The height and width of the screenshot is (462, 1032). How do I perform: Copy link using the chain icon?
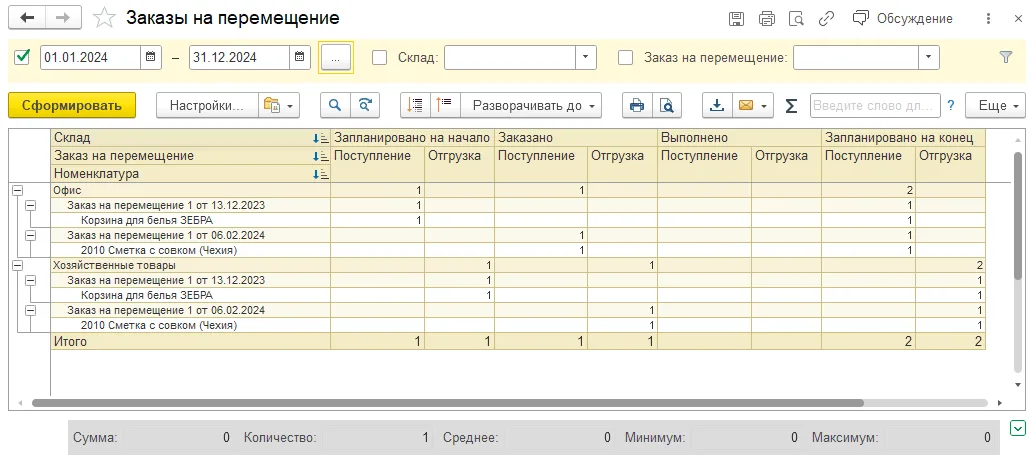tap(826, 18)
